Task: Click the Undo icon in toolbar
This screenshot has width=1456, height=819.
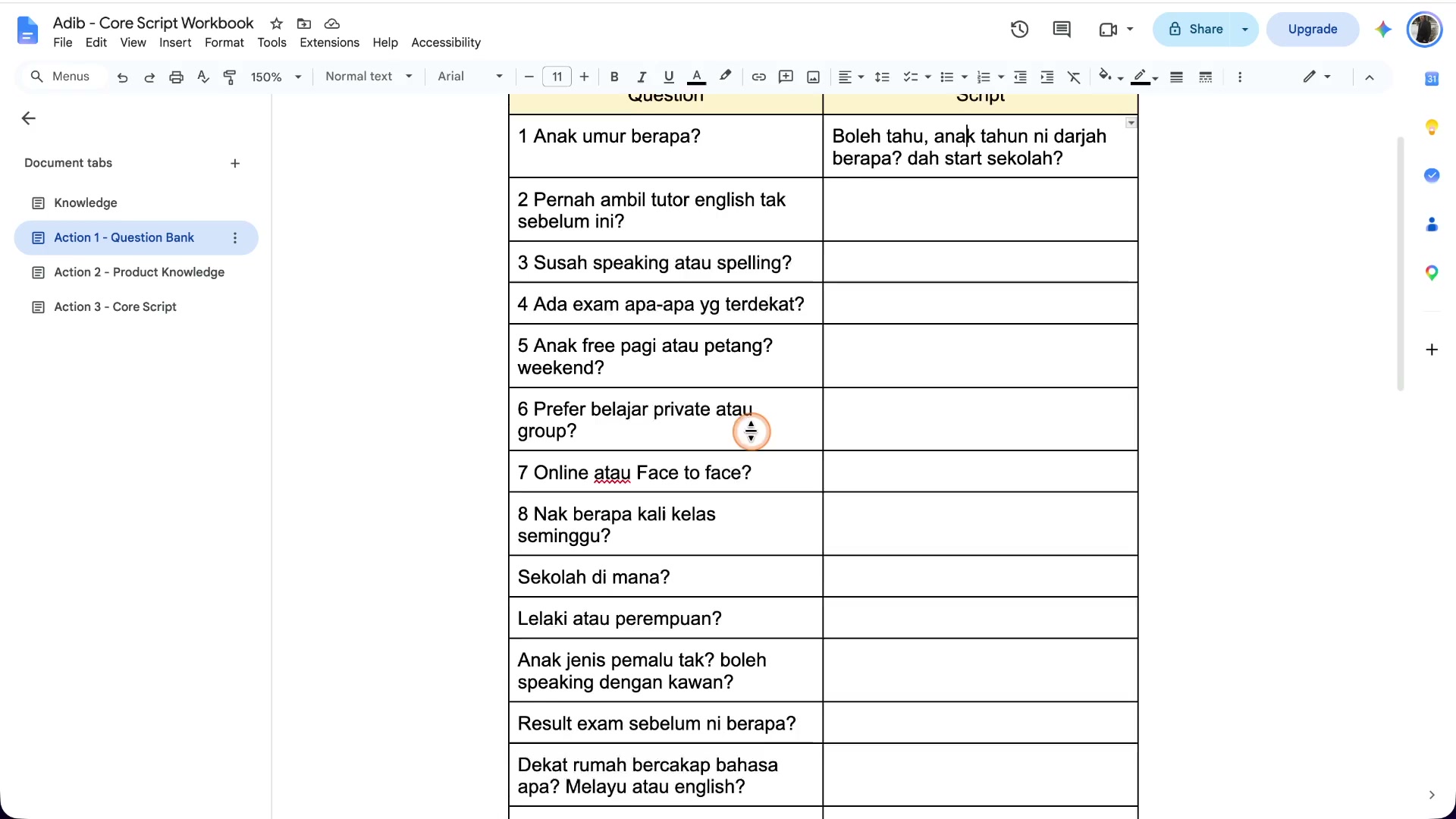Action: [x=122, y=77]
